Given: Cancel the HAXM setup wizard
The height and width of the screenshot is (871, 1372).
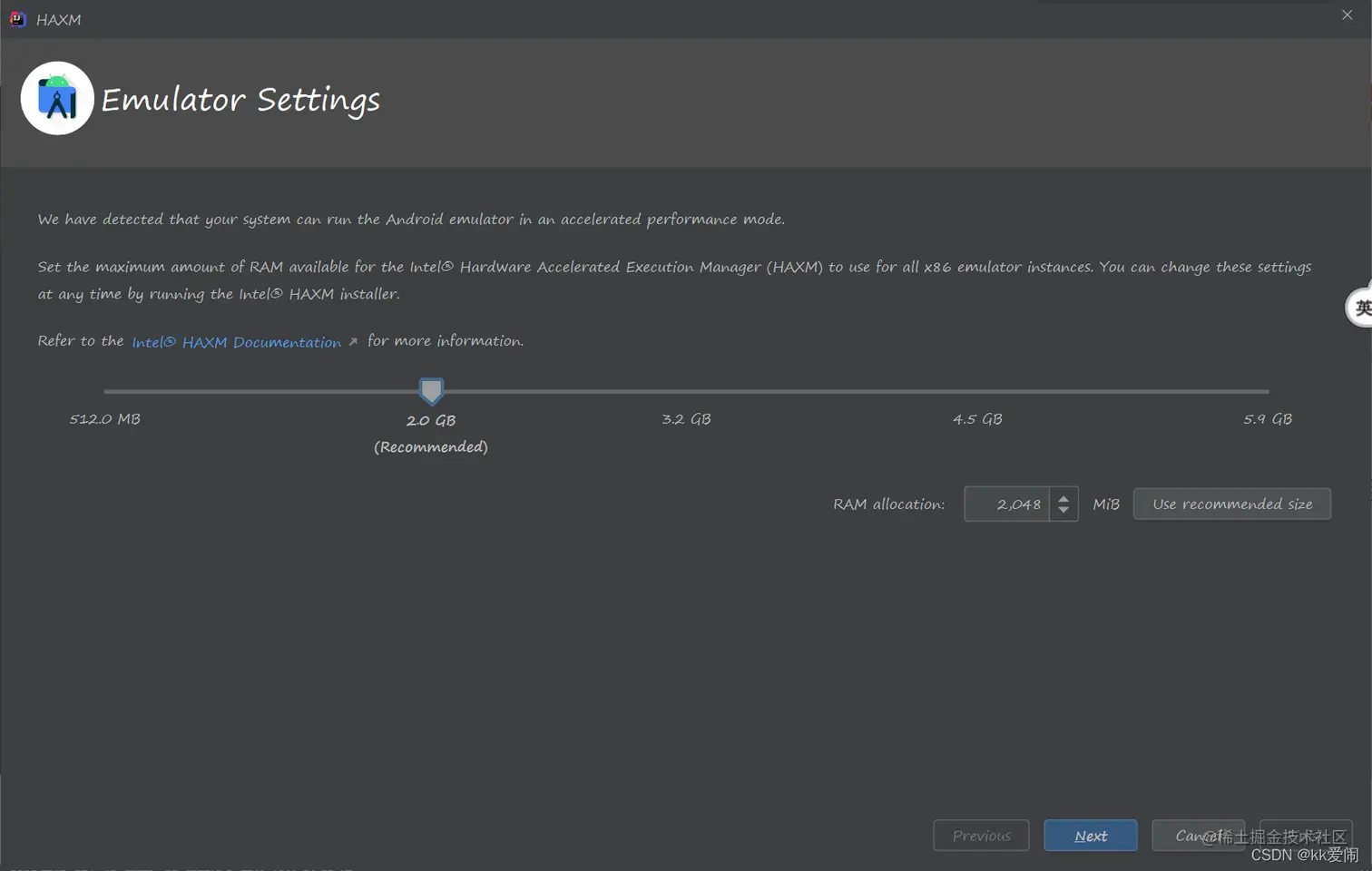Looking at the screenshot, I should (x=1198, y=836).
